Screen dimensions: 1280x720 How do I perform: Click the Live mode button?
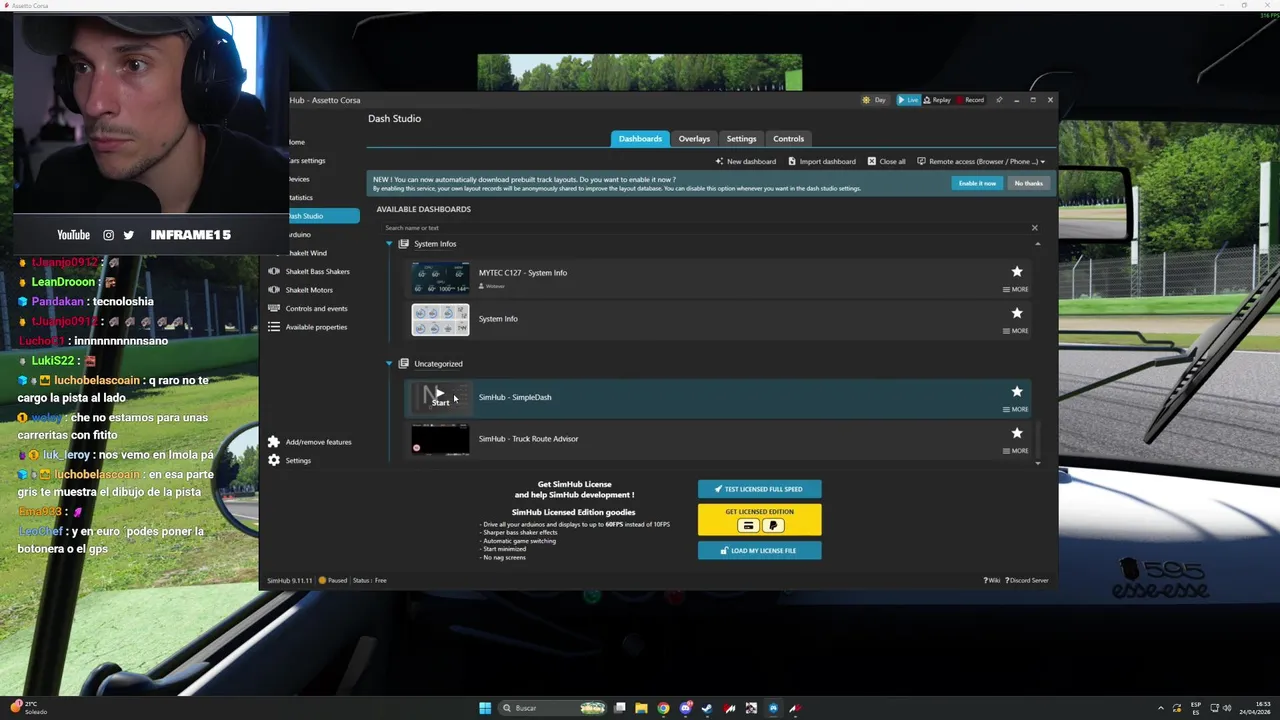(x=908, y=100)
